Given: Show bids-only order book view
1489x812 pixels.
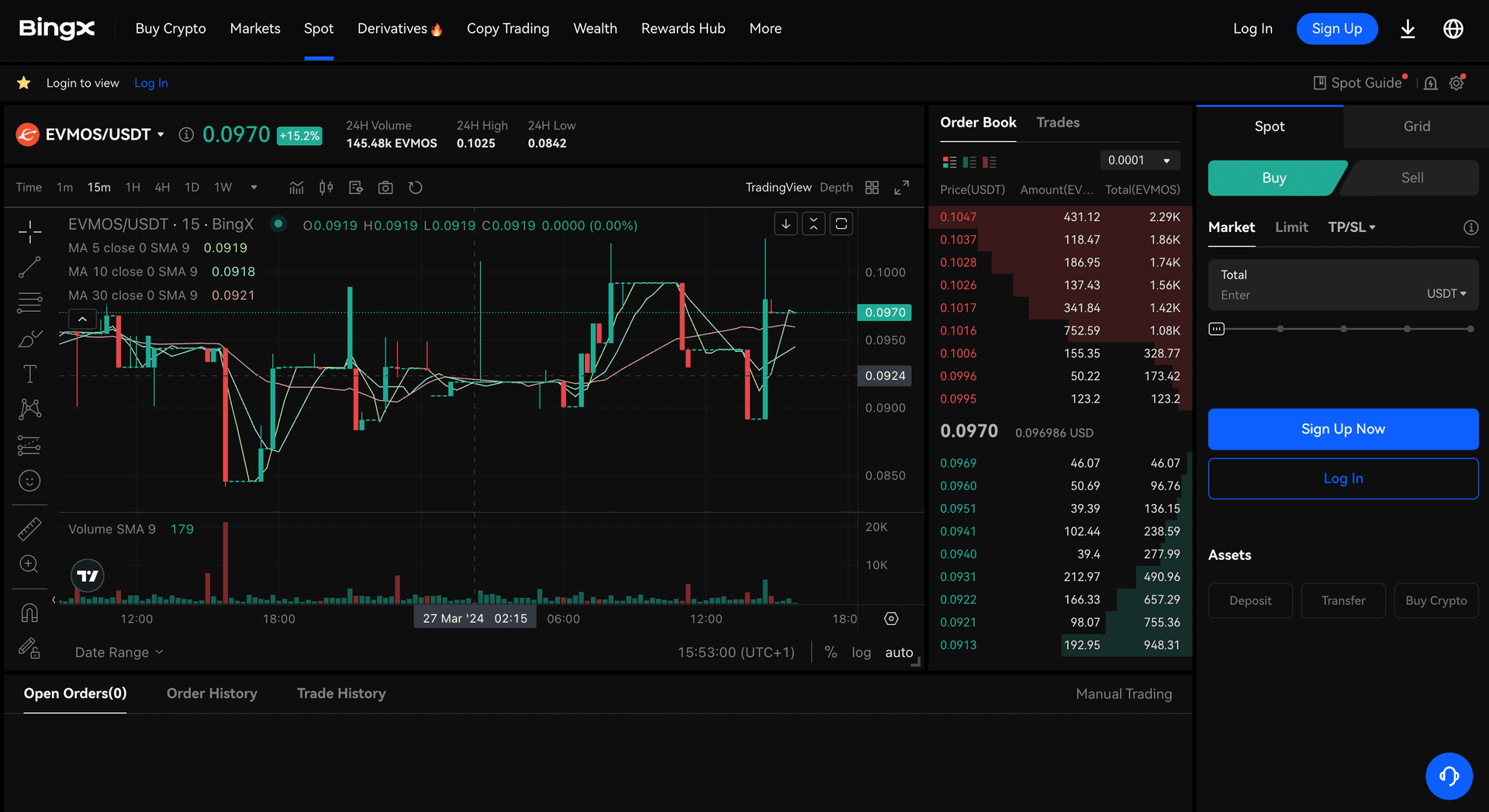Looking at the screenshot, I should pos(969,162).
